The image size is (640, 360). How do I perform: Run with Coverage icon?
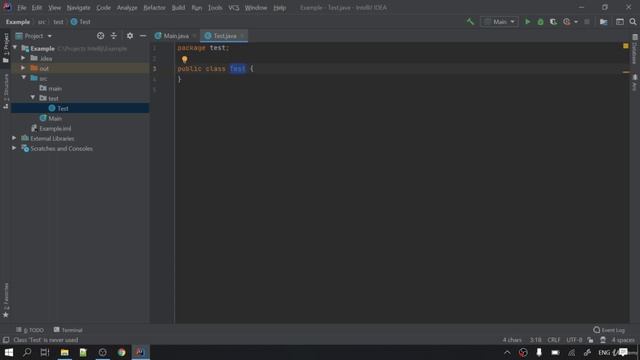[553, 22]
